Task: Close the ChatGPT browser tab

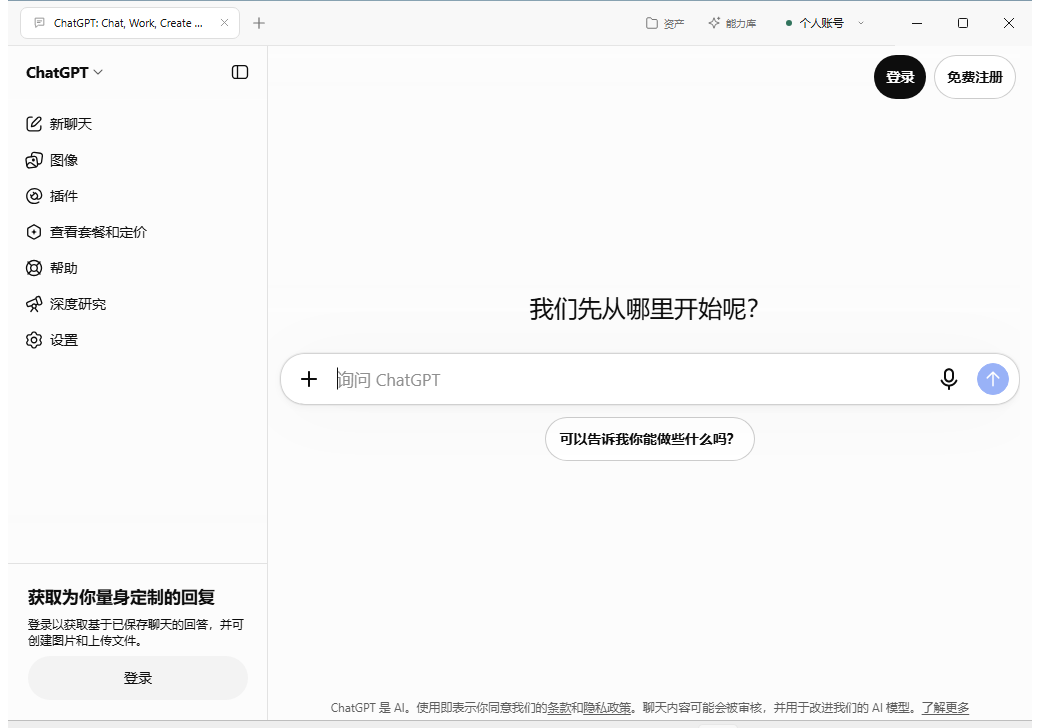Action: tap(224, 23)
